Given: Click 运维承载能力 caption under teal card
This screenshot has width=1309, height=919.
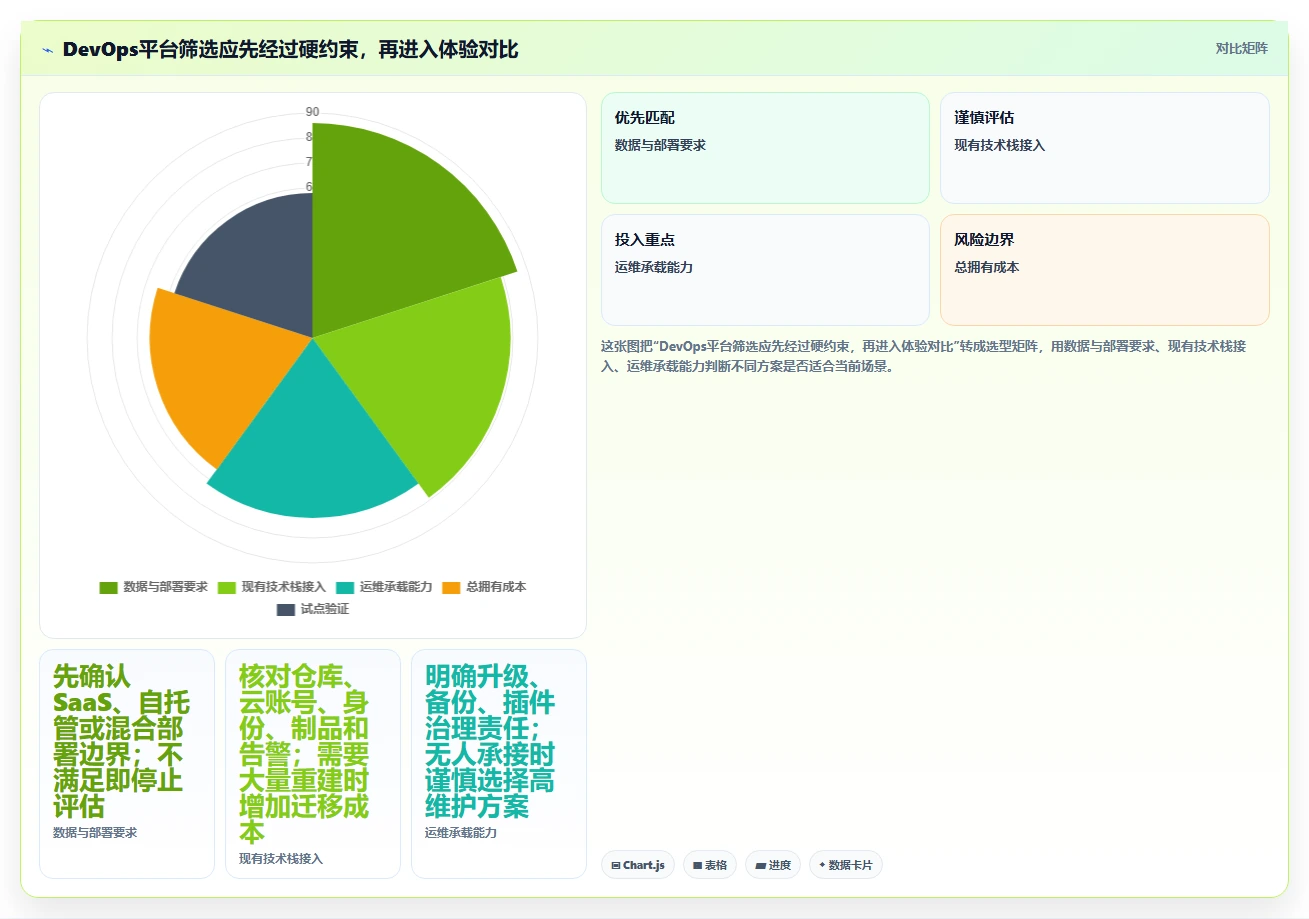Looking at the screenshot, I should [x=461, y=832].
